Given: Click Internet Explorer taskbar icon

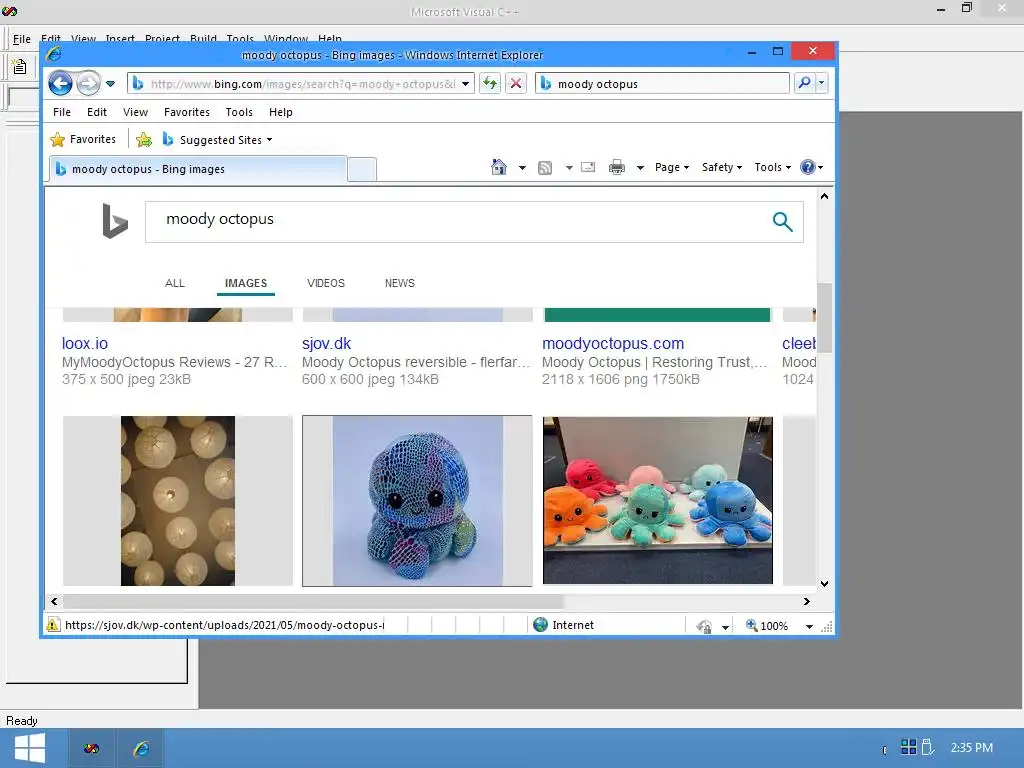Looking at the screenshot, I should [x=140, y=748].
